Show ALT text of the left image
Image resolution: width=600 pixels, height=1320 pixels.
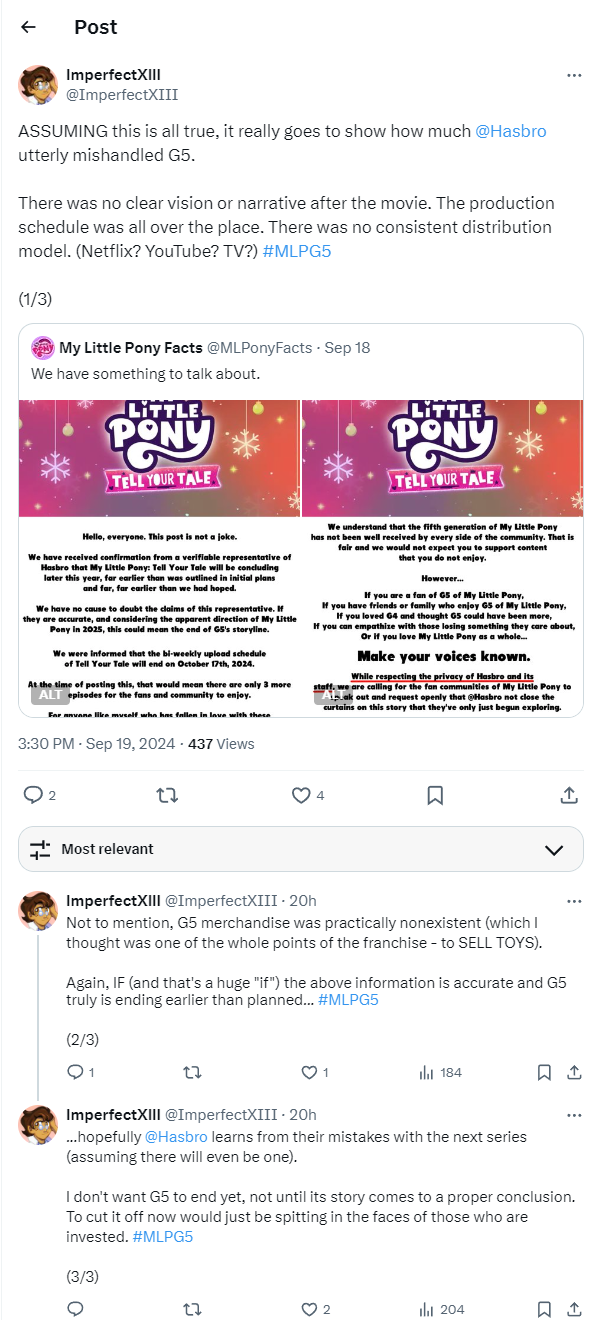[49, 694]
